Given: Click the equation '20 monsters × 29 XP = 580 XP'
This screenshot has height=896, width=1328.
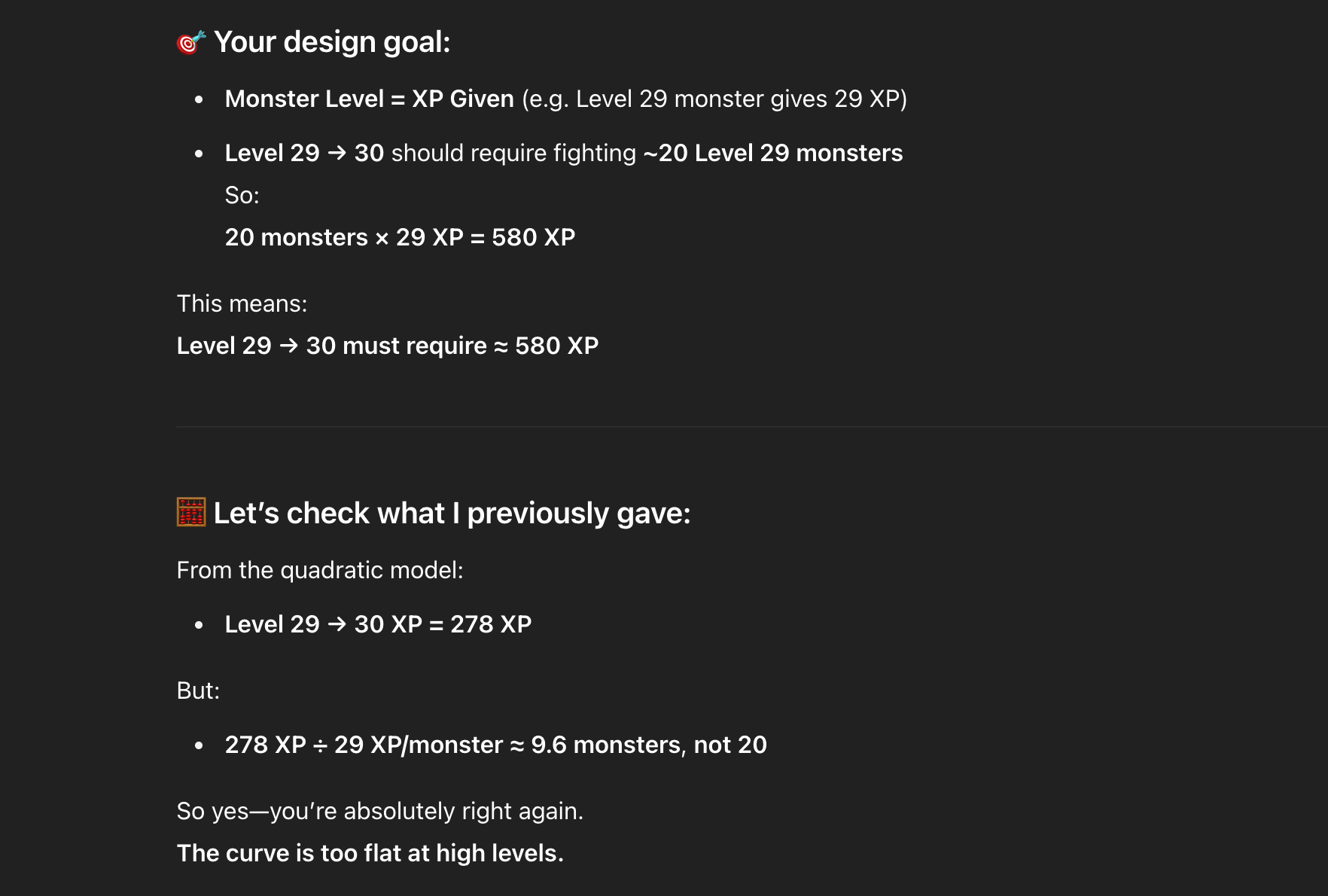Looking at the screenshot, I should [400, 237].
